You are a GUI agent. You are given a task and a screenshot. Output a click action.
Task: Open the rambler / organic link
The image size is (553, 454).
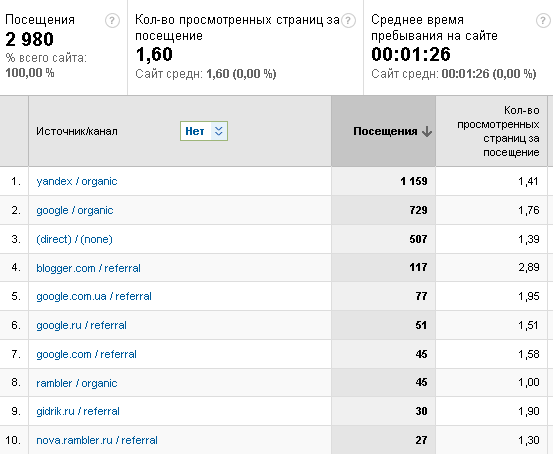(77, 383)
